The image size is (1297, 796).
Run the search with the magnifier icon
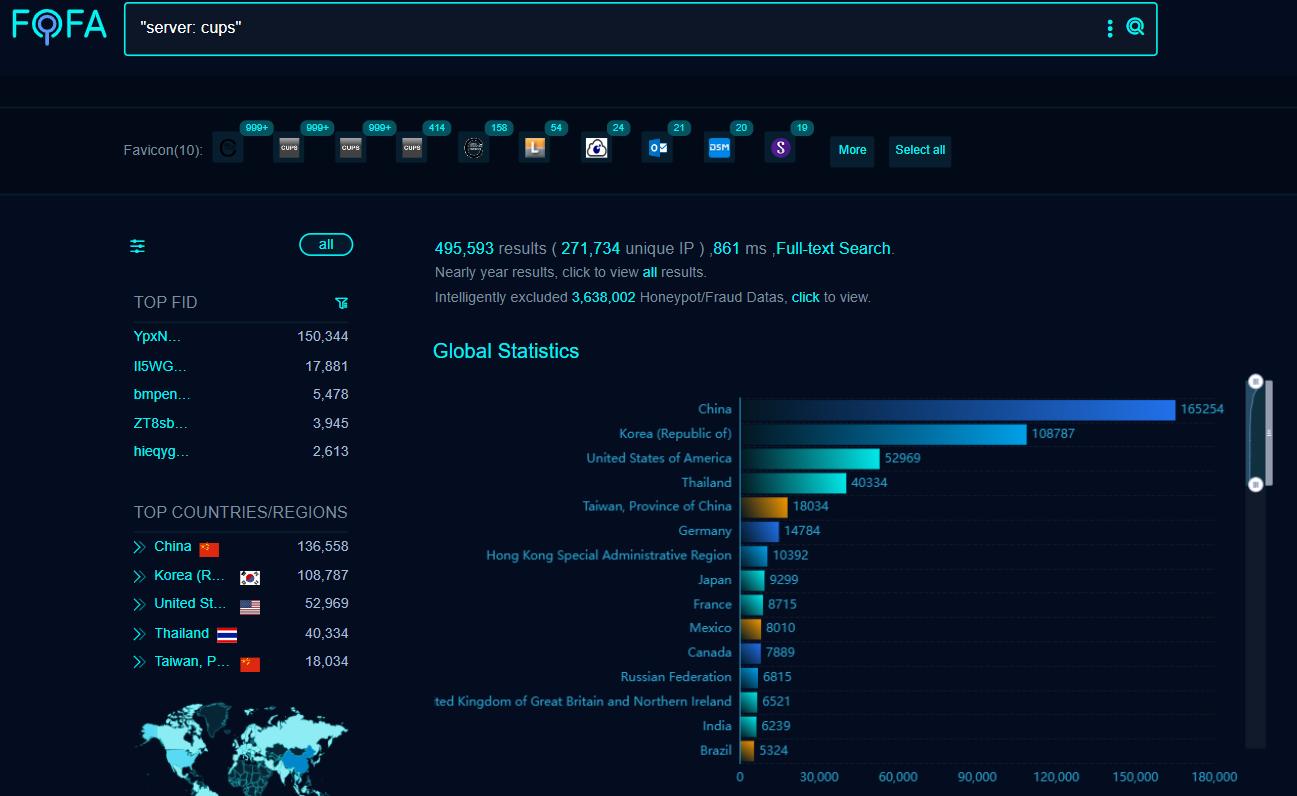click(x=1135, y=27)
